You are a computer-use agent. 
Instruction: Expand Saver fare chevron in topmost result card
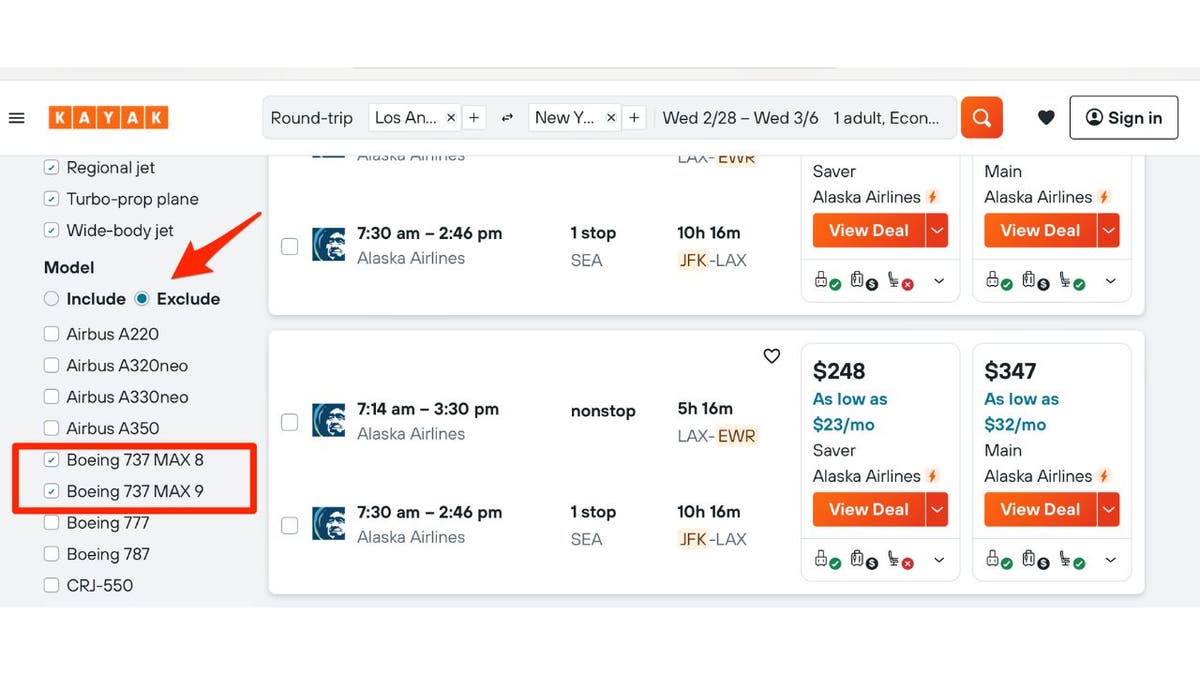939,282
